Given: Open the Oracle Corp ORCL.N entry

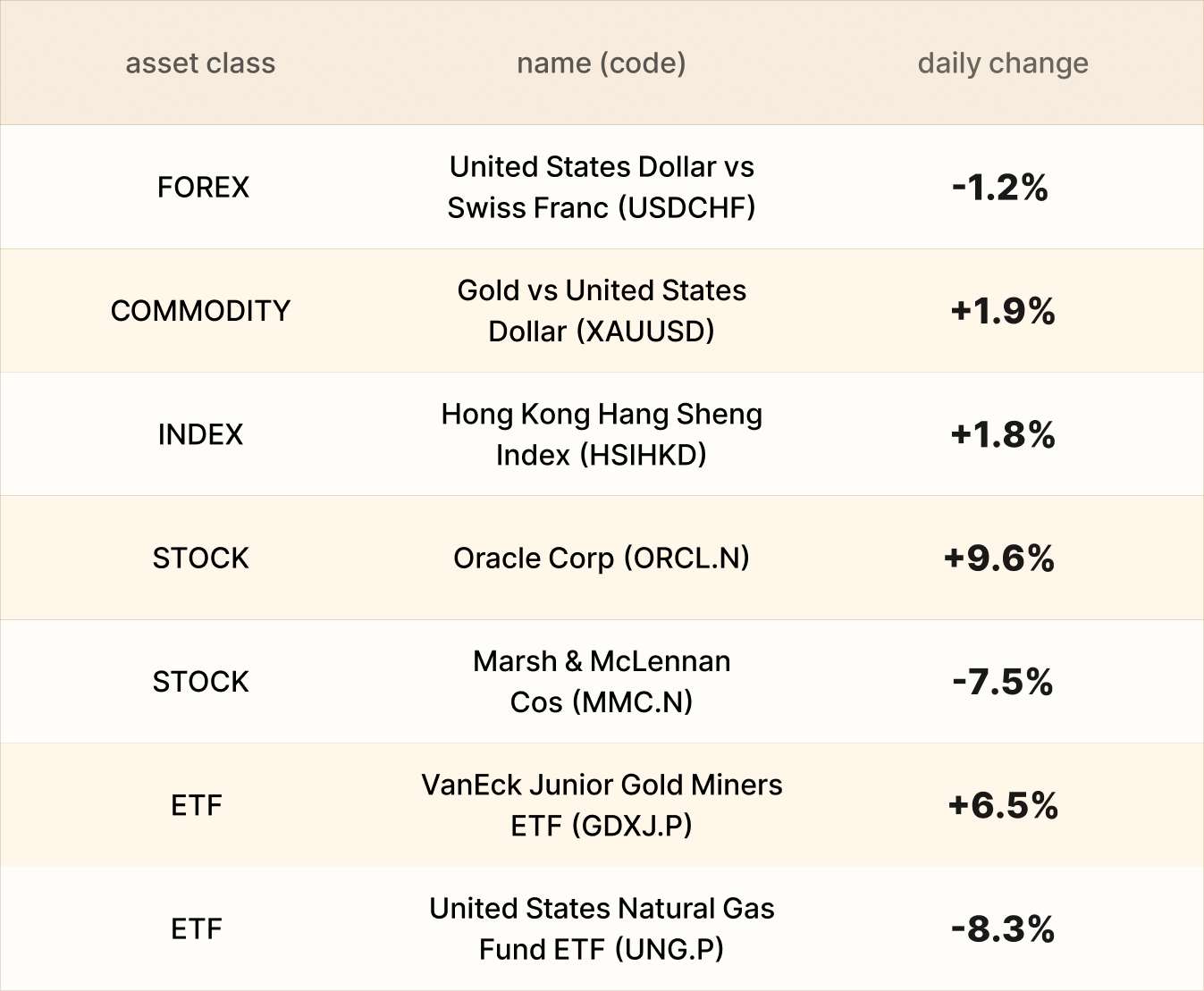Looking at the screenshot, I should pyautogui.click(x=602, y=558).
